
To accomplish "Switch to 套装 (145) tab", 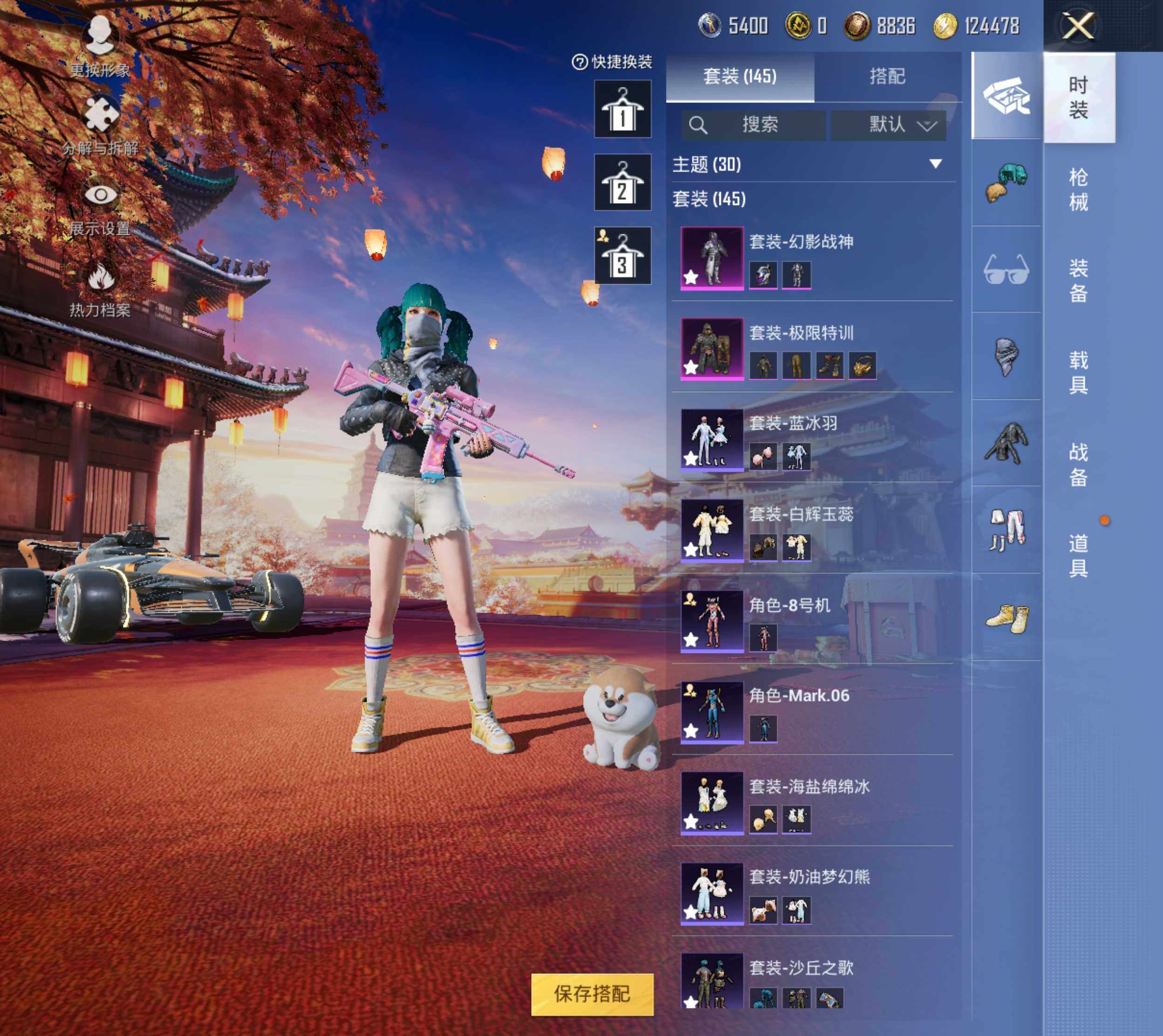I will point(739,76).
